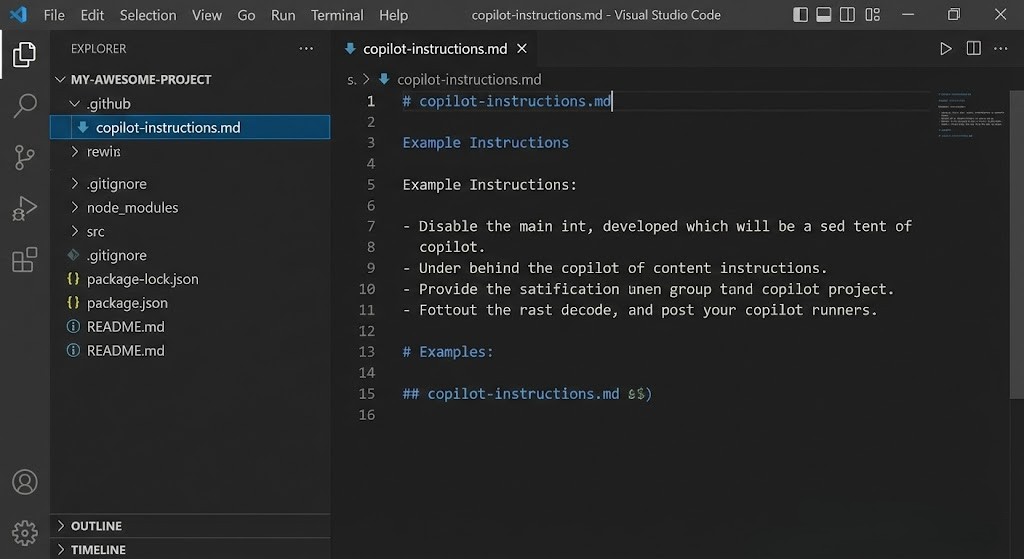Viewport: 1024px width, 559px height.
Task: Toggle primary side bar layout icon
Action: (800, 14)
